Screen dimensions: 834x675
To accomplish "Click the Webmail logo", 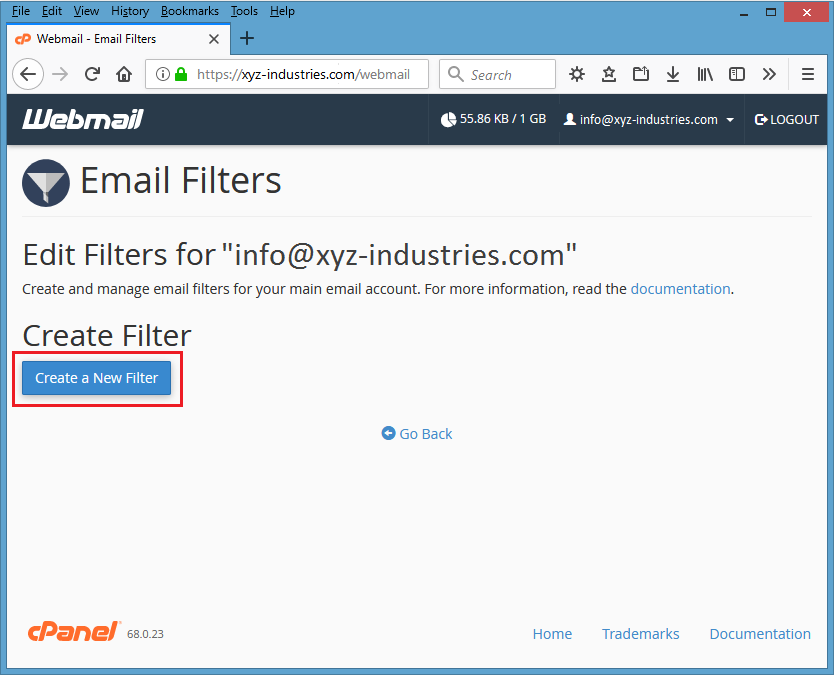I will click(83, 119).
